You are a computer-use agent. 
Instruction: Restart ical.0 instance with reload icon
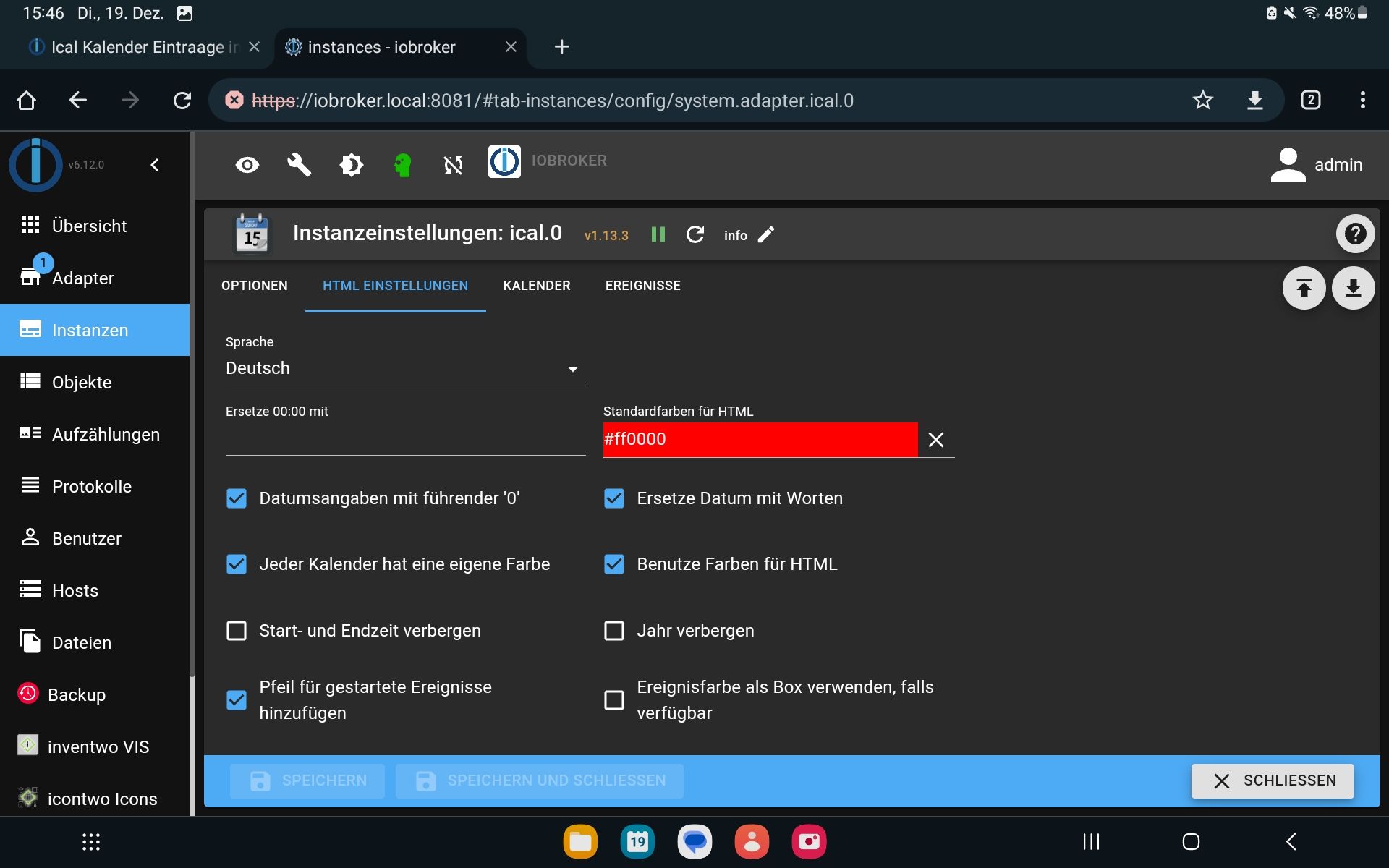[x=694, y=234]
